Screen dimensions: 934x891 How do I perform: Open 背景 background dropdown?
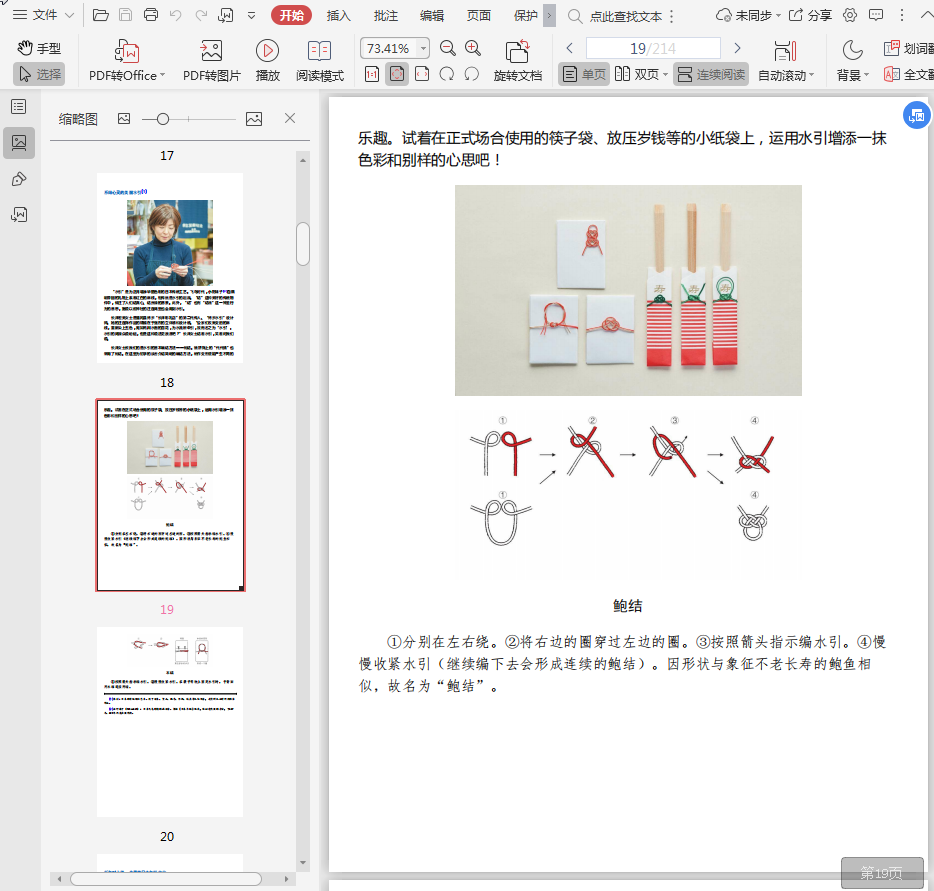[x=852, y=60]
